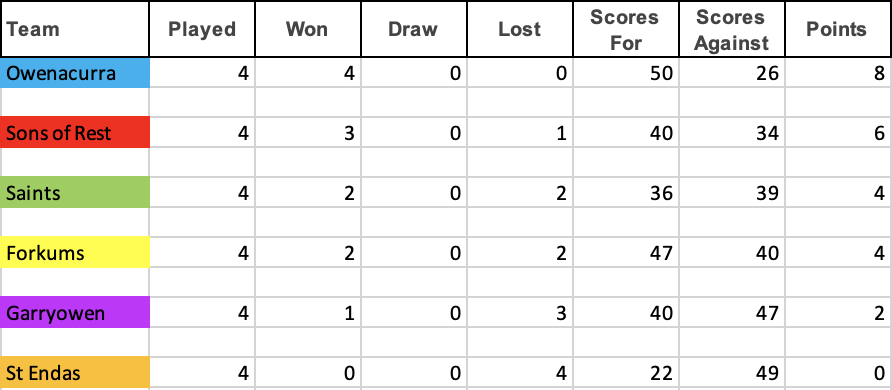Click the green Saints team cell
Viewport: 892px width, 390px height.
[75, 192]
